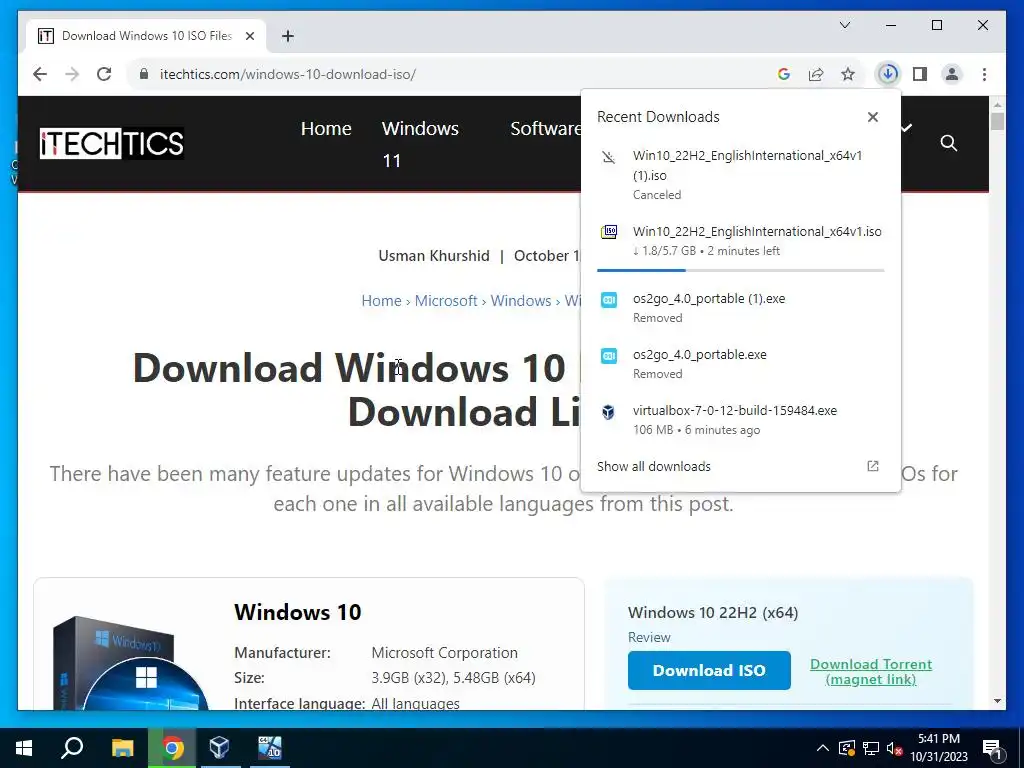Select os2go_4.0_portable.exe entry
Image resolution: width=1024 pixels, height=768 pixels.
(741, 364)
